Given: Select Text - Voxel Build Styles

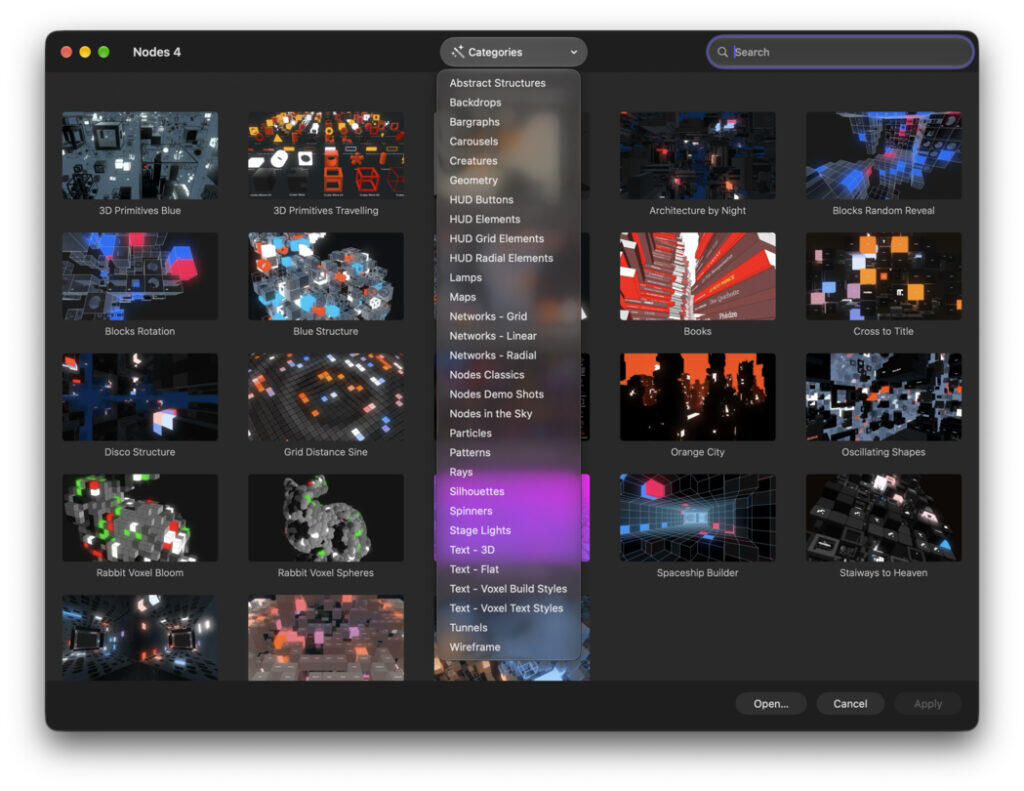Looking at the screenshot, I should point(508,589).
